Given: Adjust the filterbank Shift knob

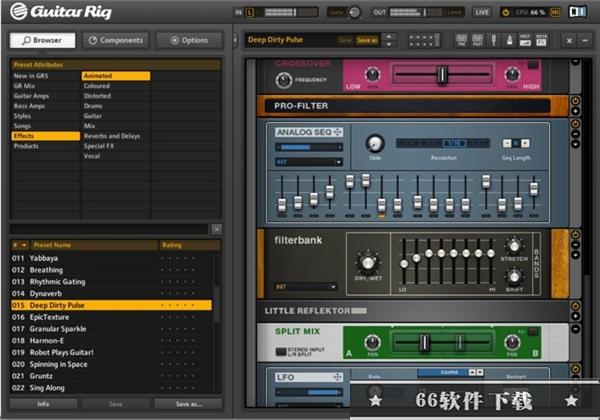Looking at the screenshot, I should [x=514, y=276].
